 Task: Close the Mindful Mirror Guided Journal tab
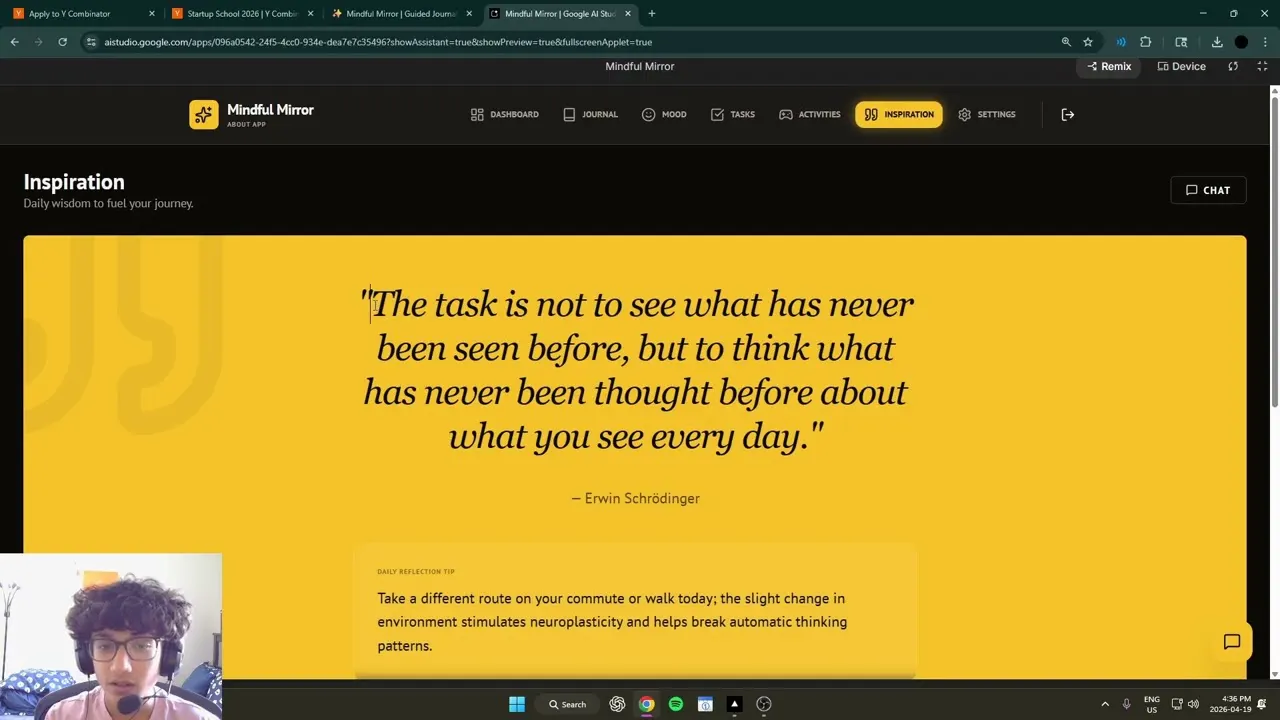point(469,14)
